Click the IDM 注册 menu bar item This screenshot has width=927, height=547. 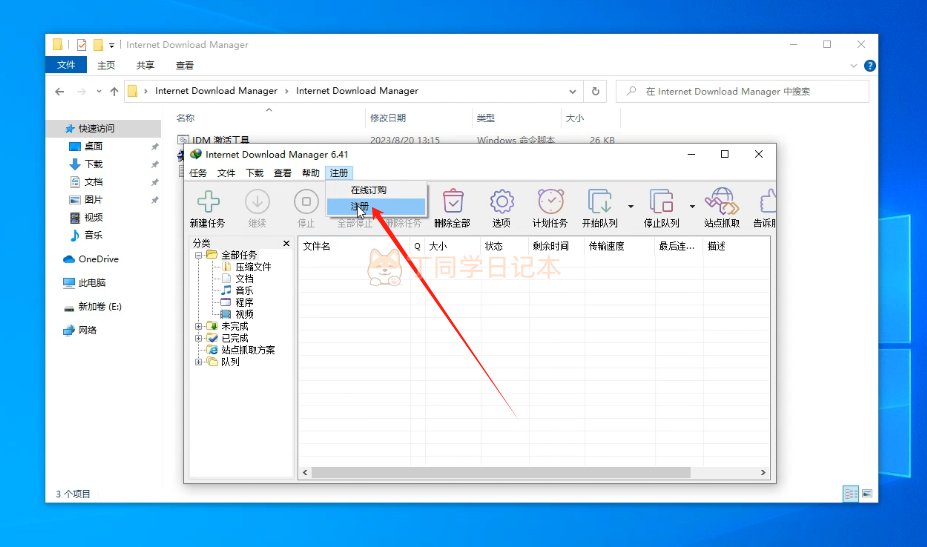(339, 173)
